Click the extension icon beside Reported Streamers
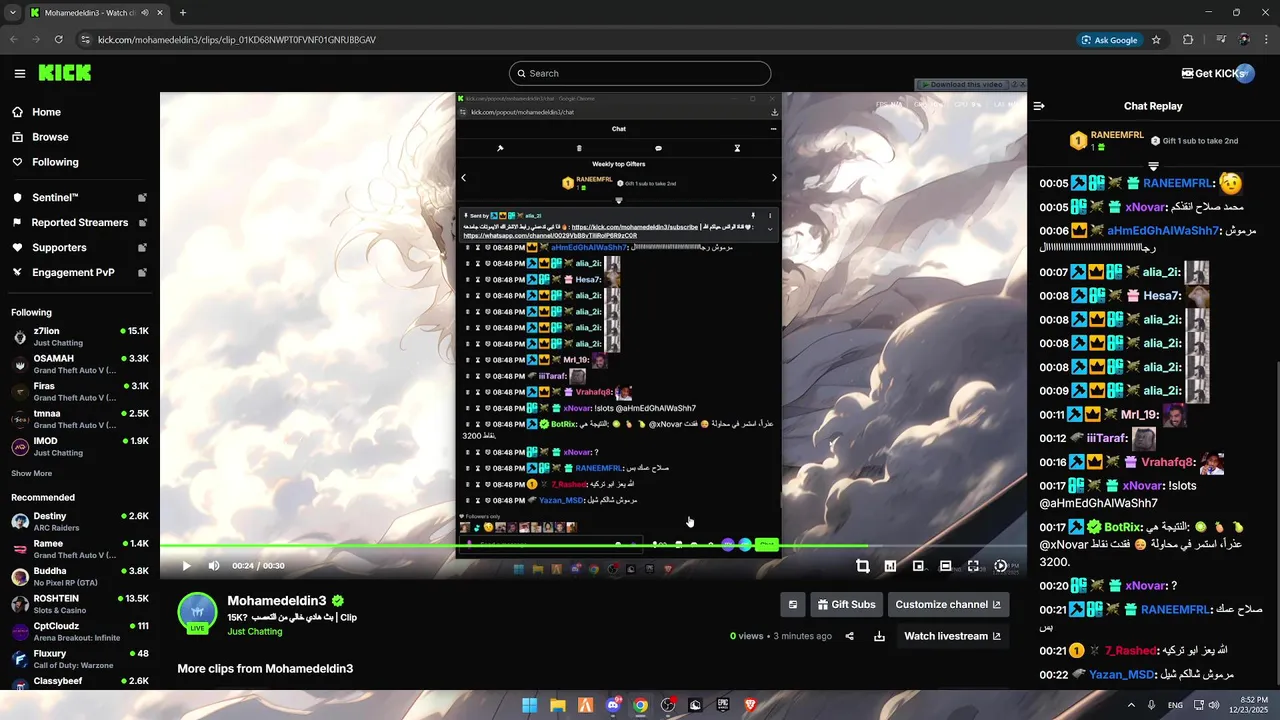 [142, 223]
